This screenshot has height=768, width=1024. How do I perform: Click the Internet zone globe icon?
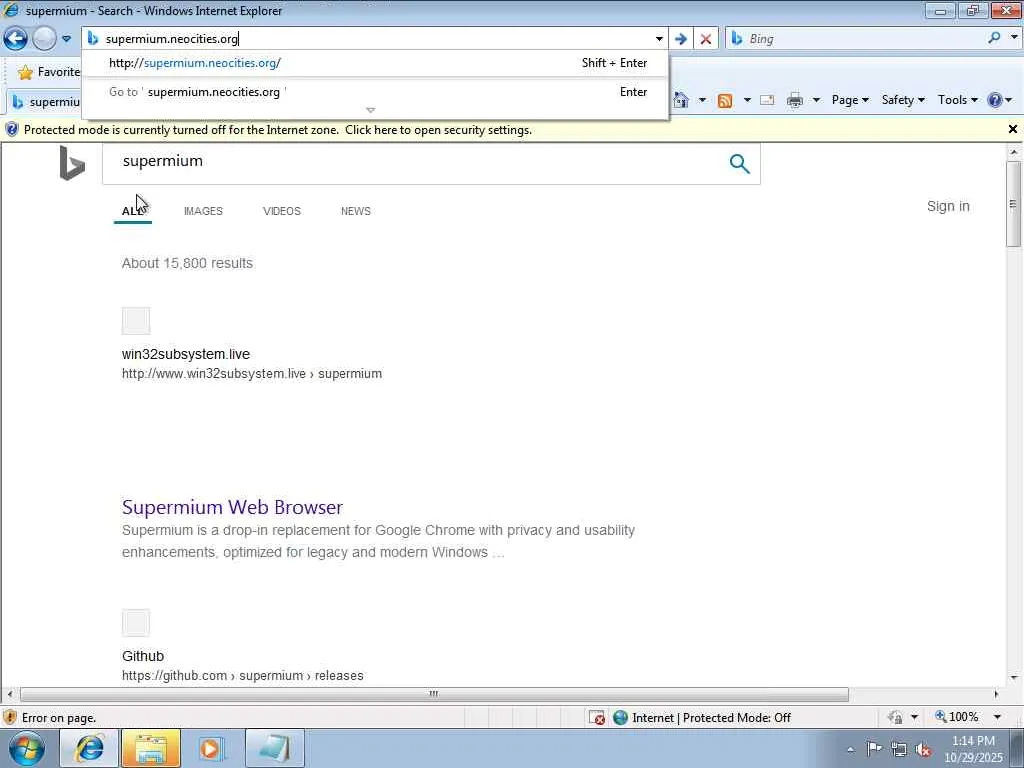coord(620,718)
